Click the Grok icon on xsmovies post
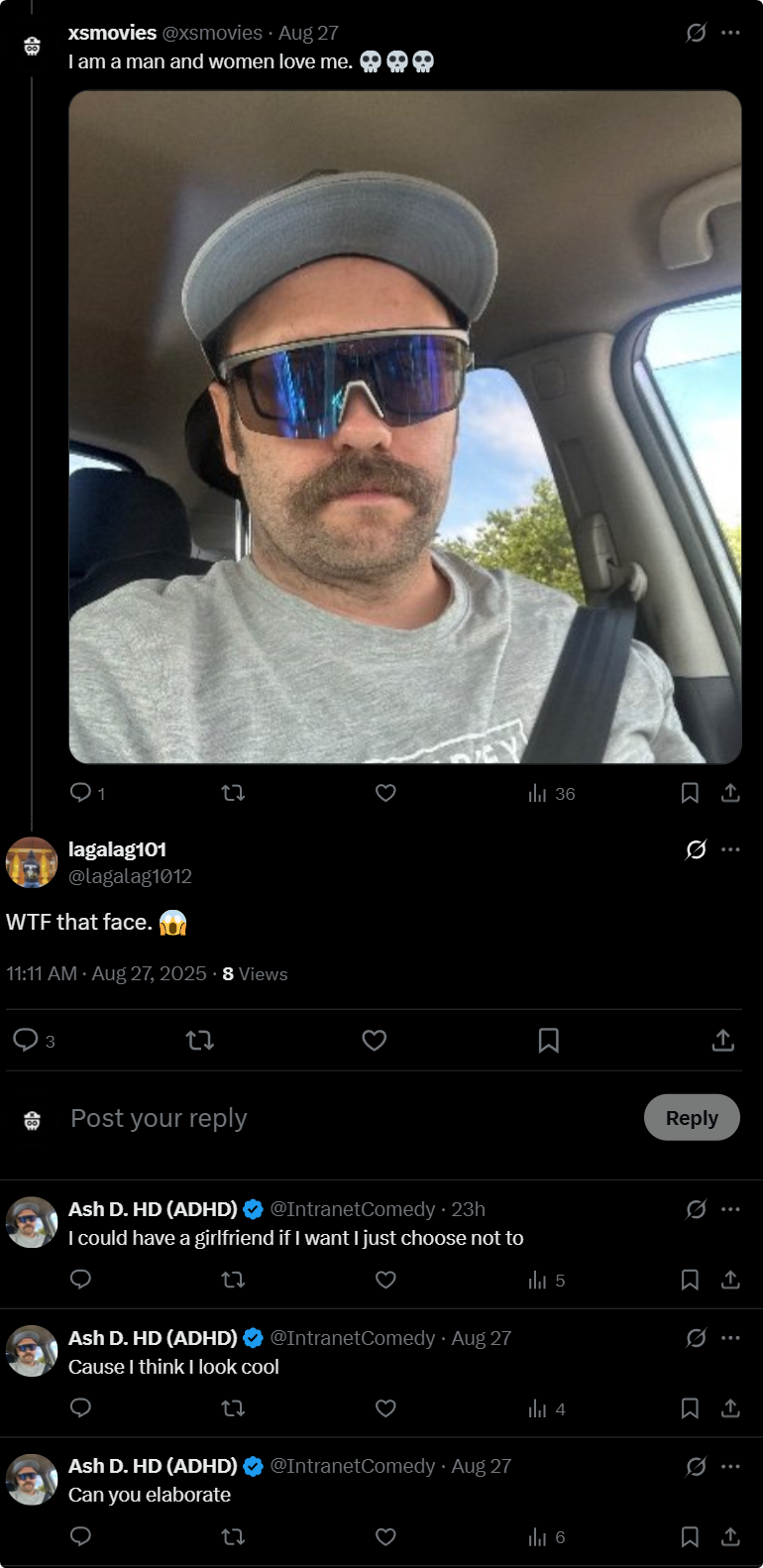 click(696, 33)
